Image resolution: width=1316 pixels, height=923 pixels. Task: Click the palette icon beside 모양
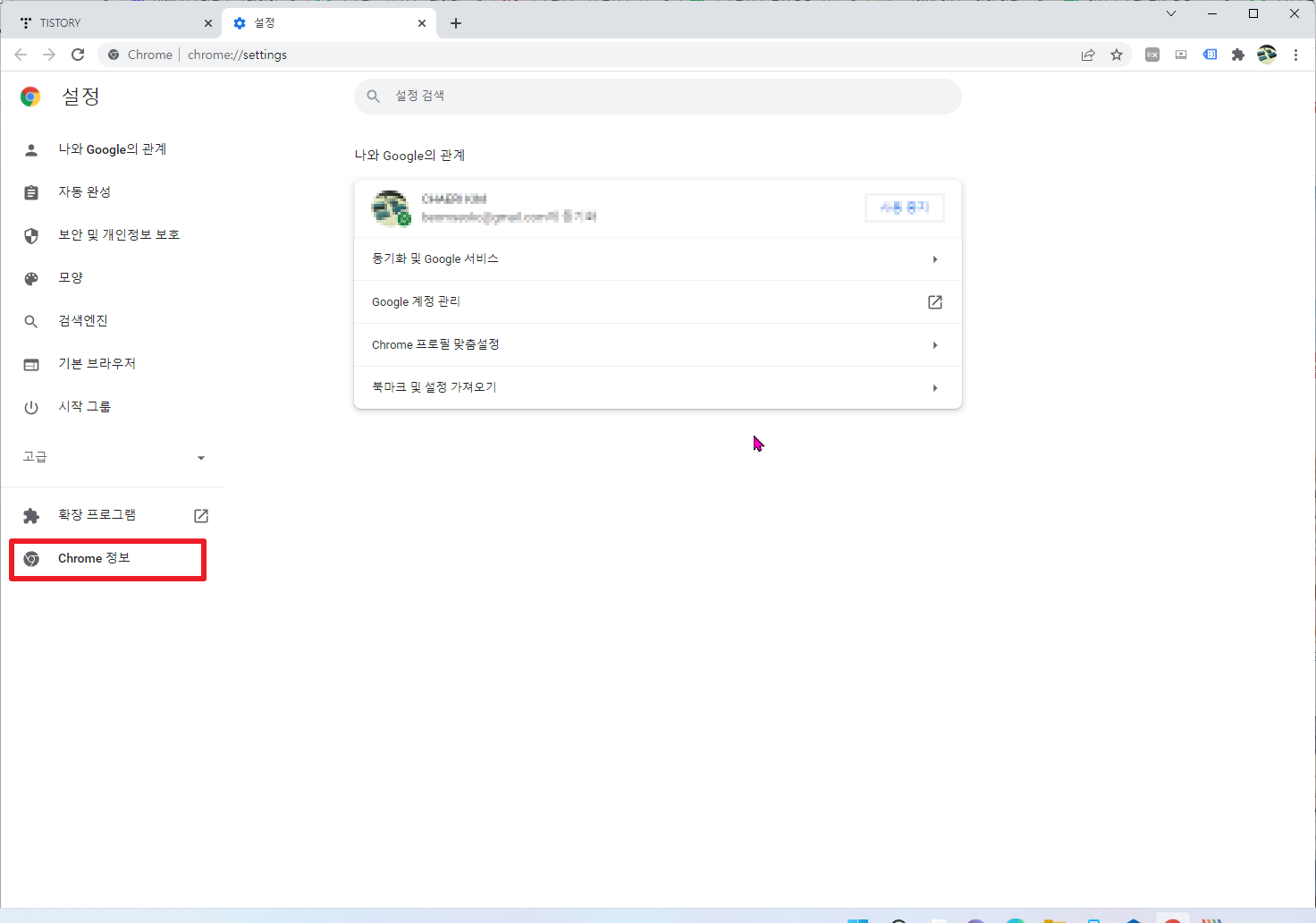(31, 279)
